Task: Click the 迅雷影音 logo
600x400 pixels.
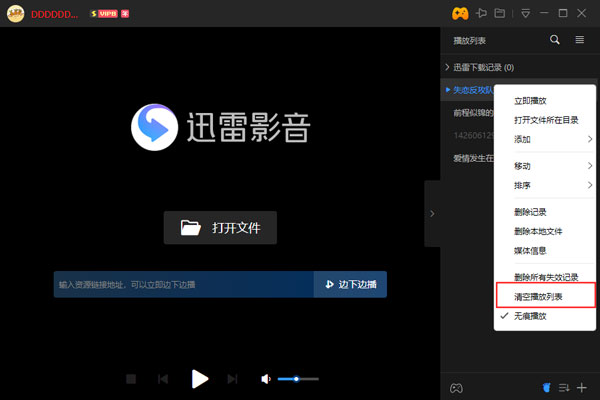Action: coord(220,127)
